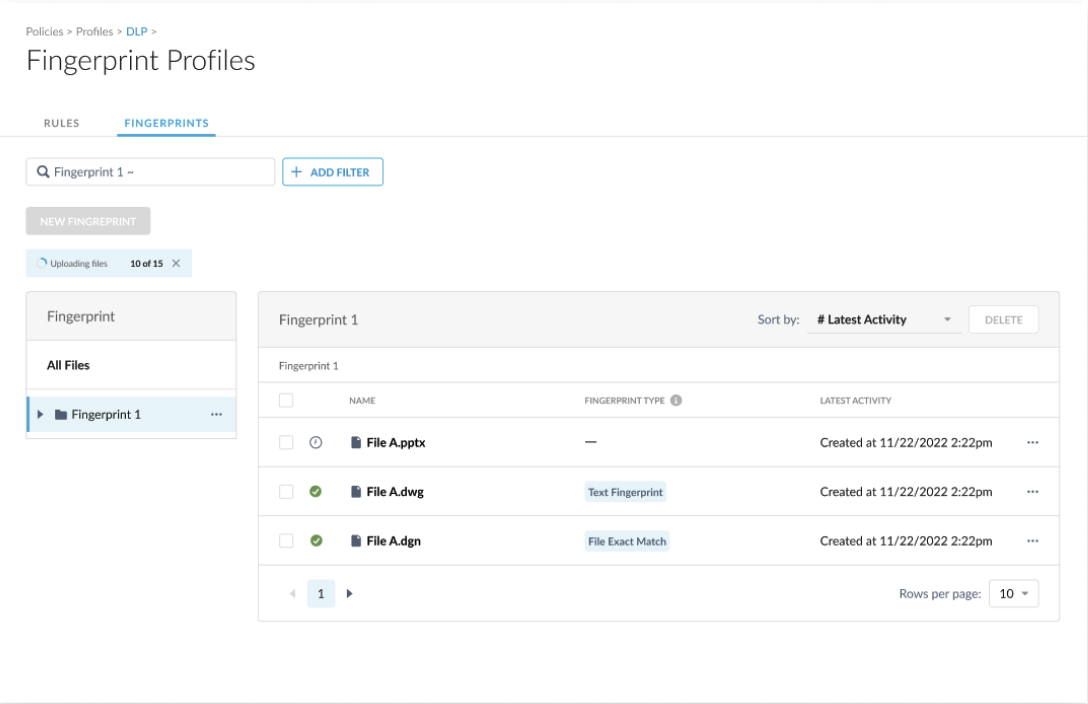Expand the Fingerprint 1 folder tree
Image resolution: width=1088 pixels, height=704 pixels.
40,415
